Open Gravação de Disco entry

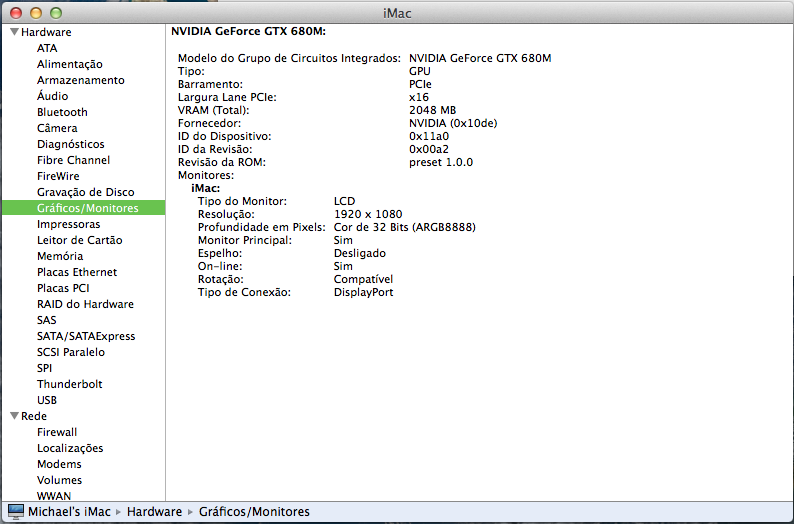click(x=86, y=192)
